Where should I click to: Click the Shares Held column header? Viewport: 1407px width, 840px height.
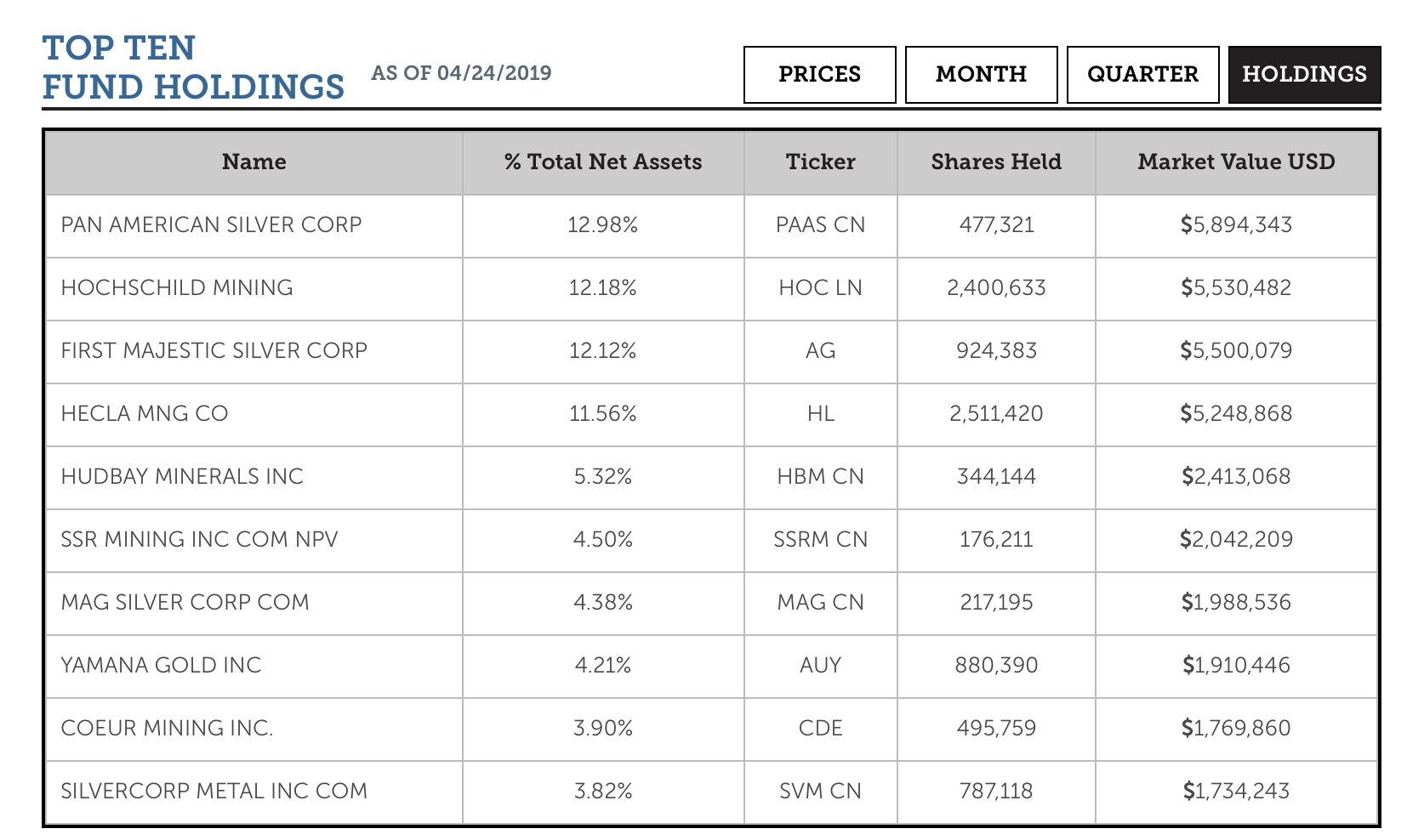(x=996, y=162)
